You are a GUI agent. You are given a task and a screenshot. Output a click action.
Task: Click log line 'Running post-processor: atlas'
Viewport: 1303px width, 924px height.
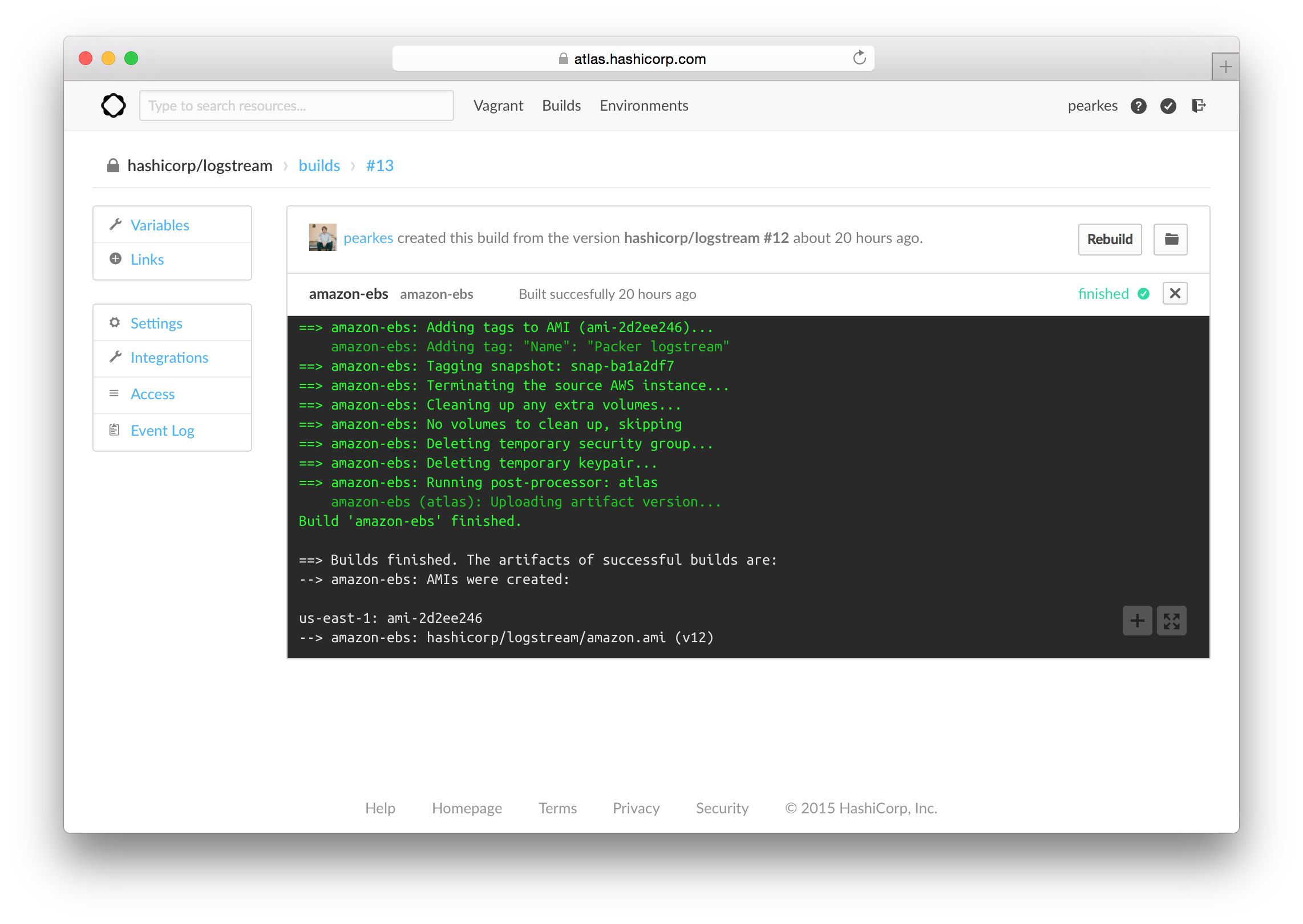point(542,483)
